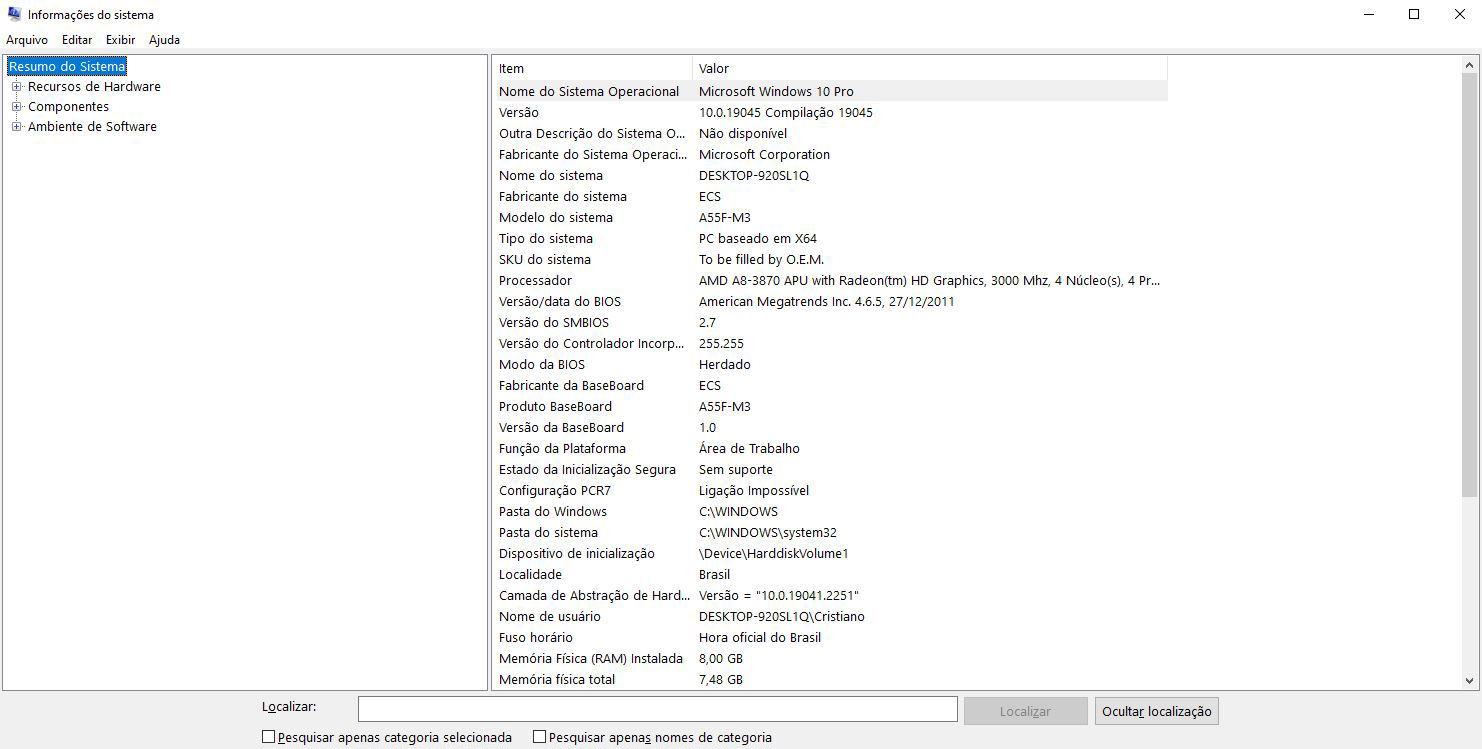
Task: Click AMD A8-3870 APU processor value
Action: coord(930,280)
